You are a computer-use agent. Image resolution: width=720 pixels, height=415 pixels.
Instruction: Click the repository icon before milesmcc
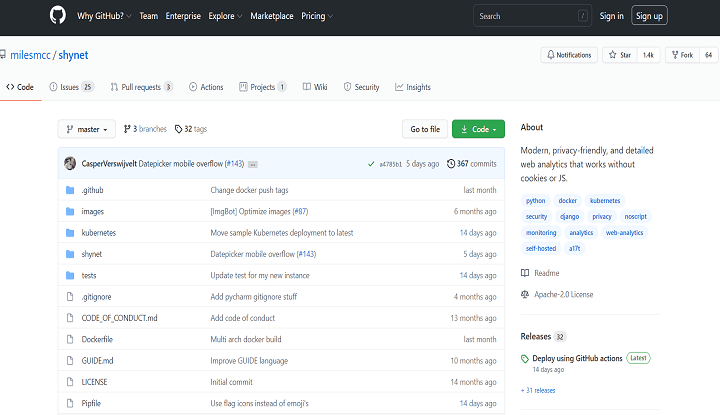3,55
